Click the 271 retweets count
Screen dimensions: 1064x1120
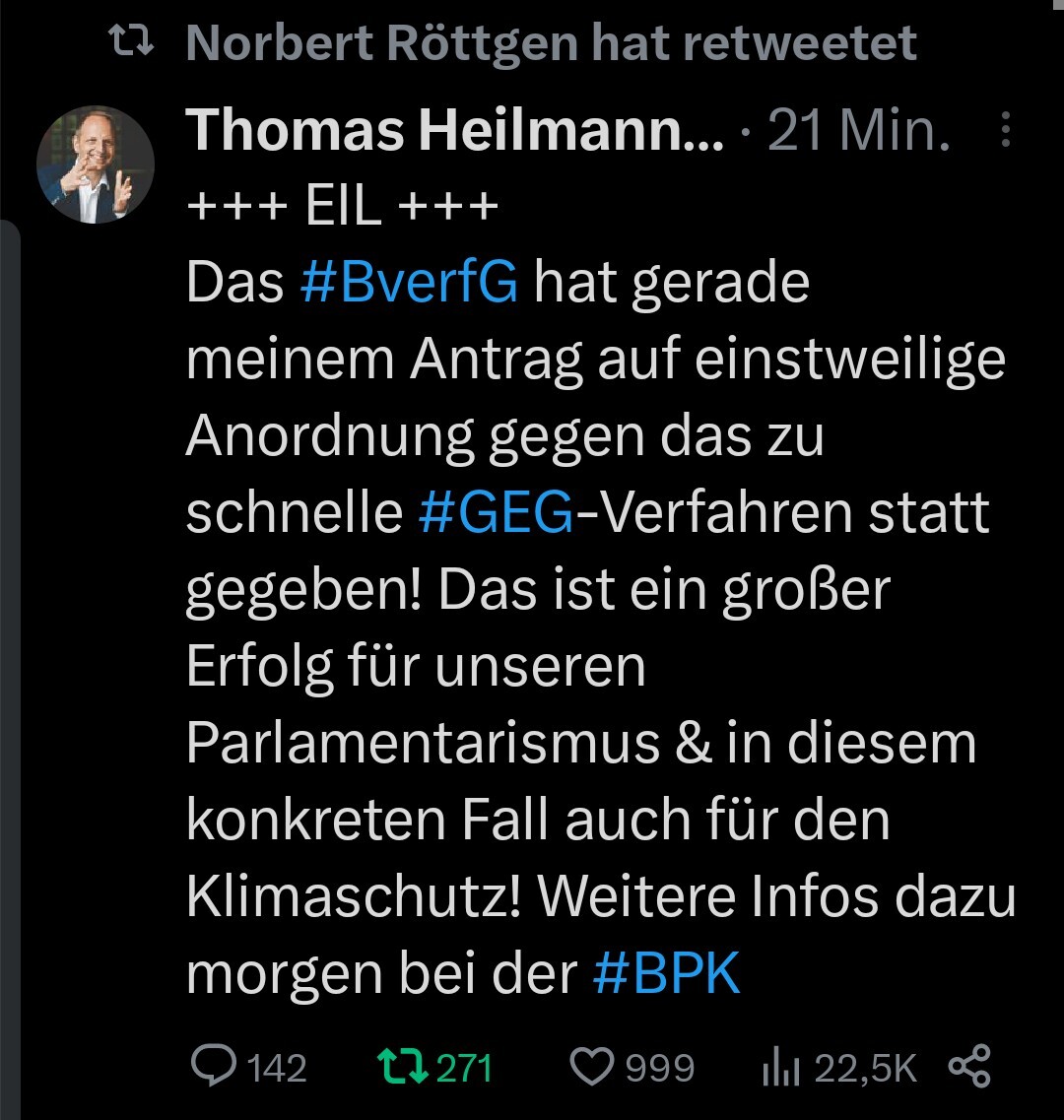click(x=464, y=1069)
